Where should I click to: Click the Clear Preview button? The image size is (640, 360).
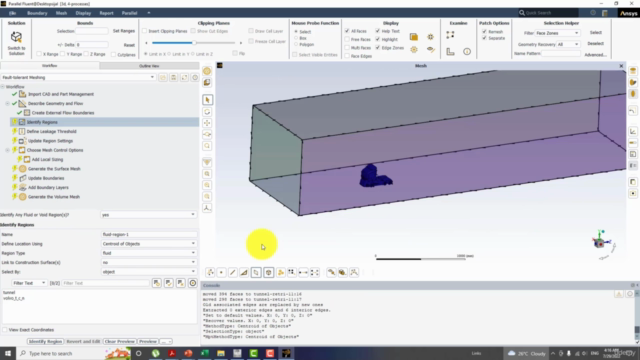tap(119, 341)
